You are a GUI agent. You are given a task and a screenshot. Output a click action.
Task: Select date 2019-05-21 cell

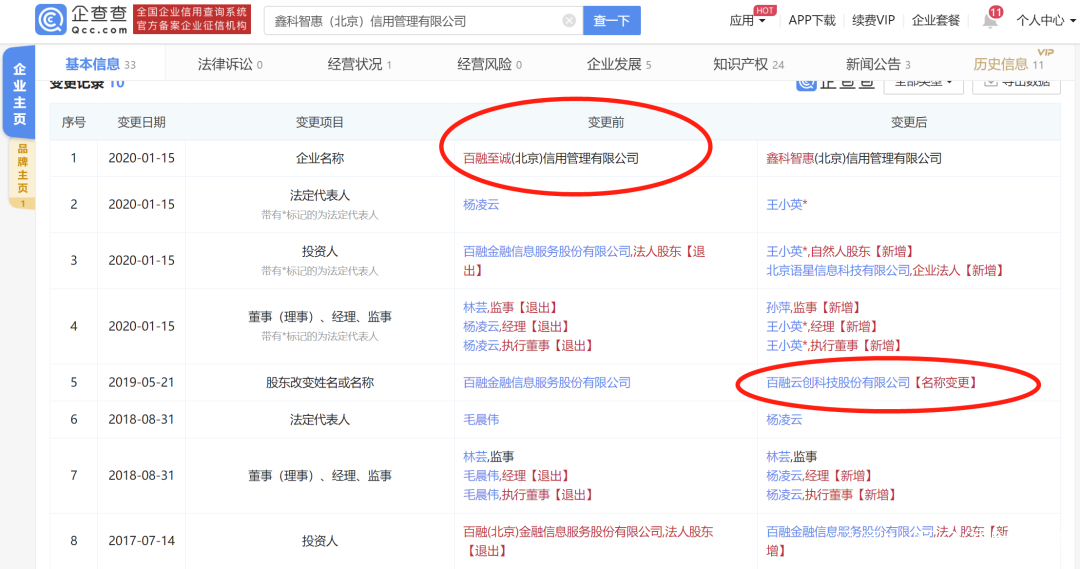(x=141, y=382)
